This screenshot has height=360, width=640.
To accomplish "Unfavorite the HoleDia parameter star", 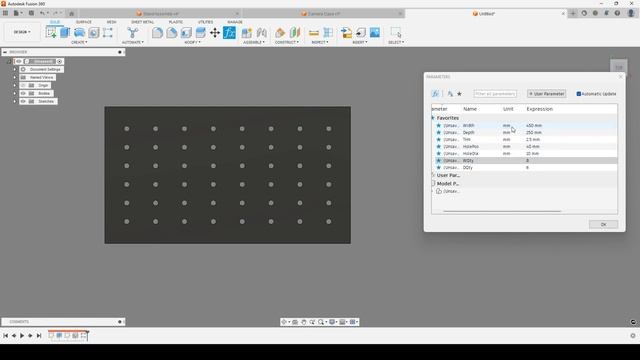I will 439,153.
